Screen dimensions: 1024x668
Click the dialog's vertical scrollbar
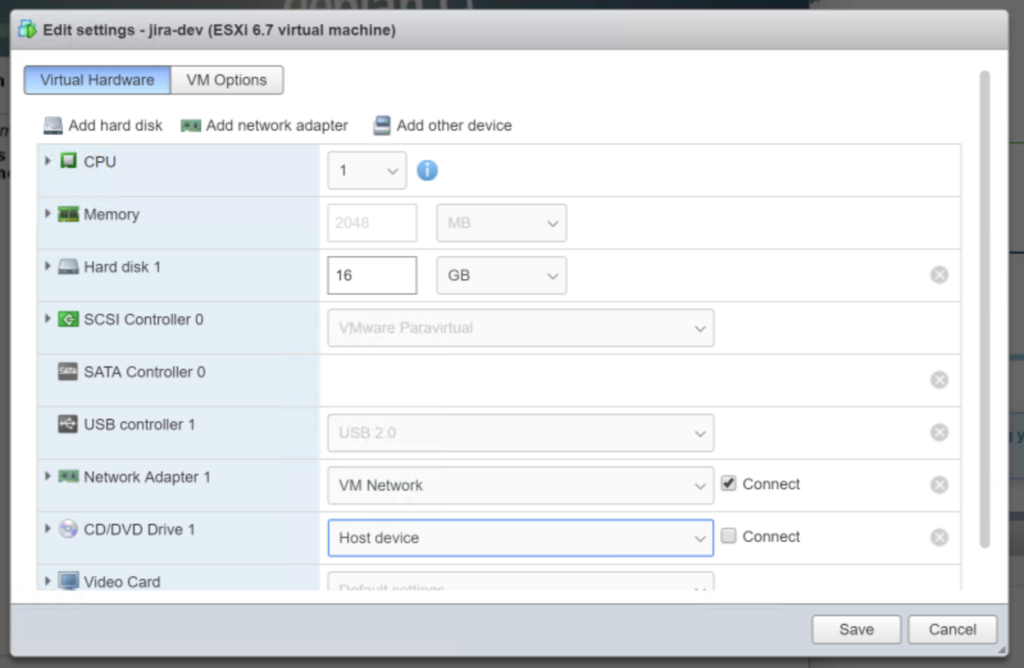984,310
